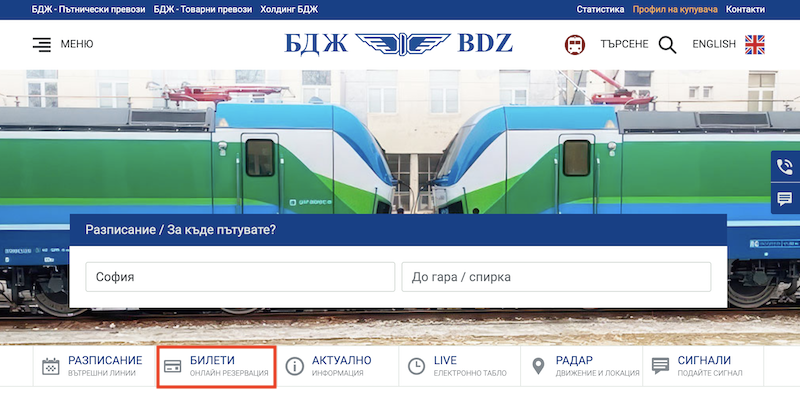800x408 pixels.
Task: Open the Статистика link
Action: [x=600, y=9]
